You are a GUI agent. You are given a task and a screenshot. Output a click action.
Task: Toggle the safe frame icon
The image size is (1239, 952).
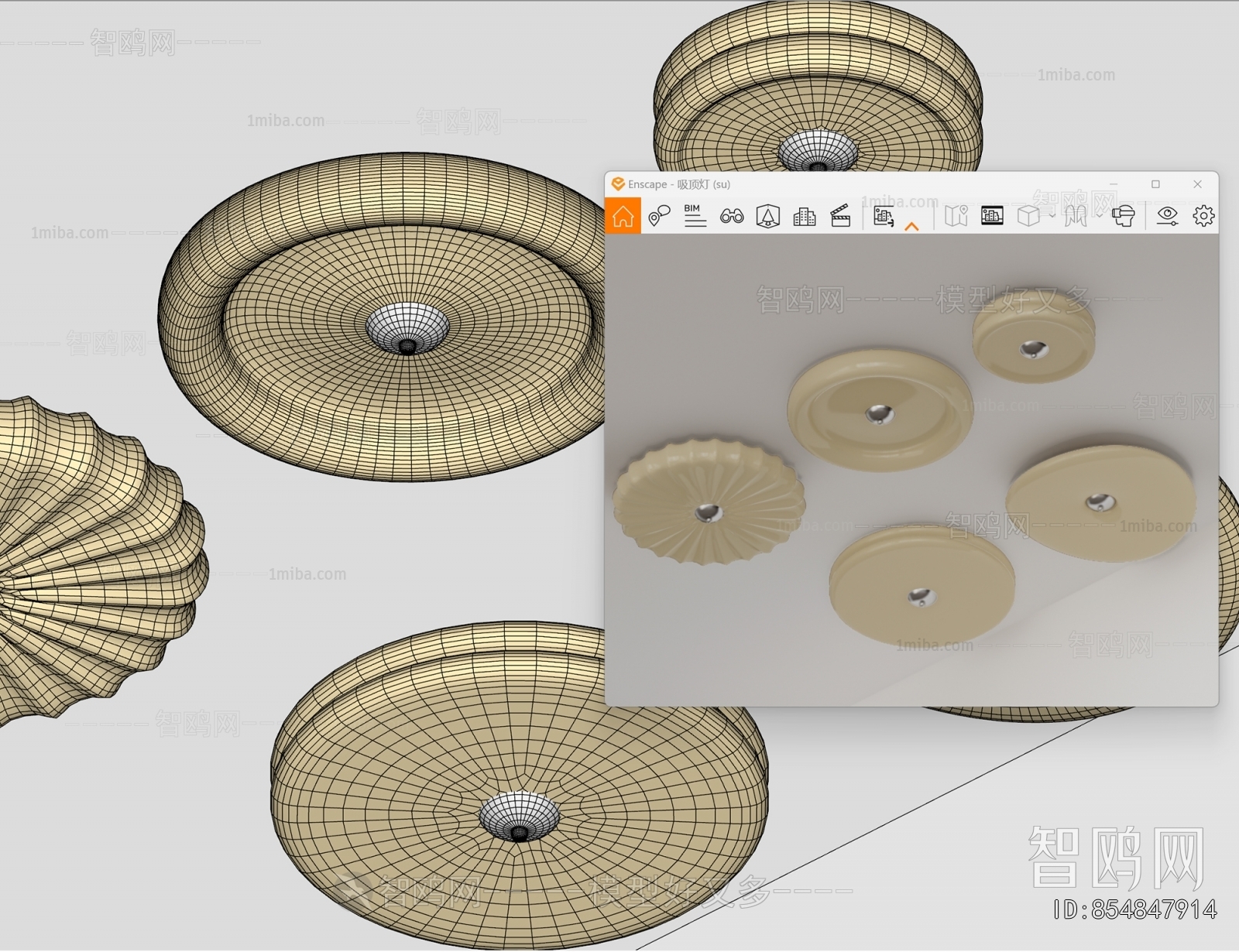[992, 216]
